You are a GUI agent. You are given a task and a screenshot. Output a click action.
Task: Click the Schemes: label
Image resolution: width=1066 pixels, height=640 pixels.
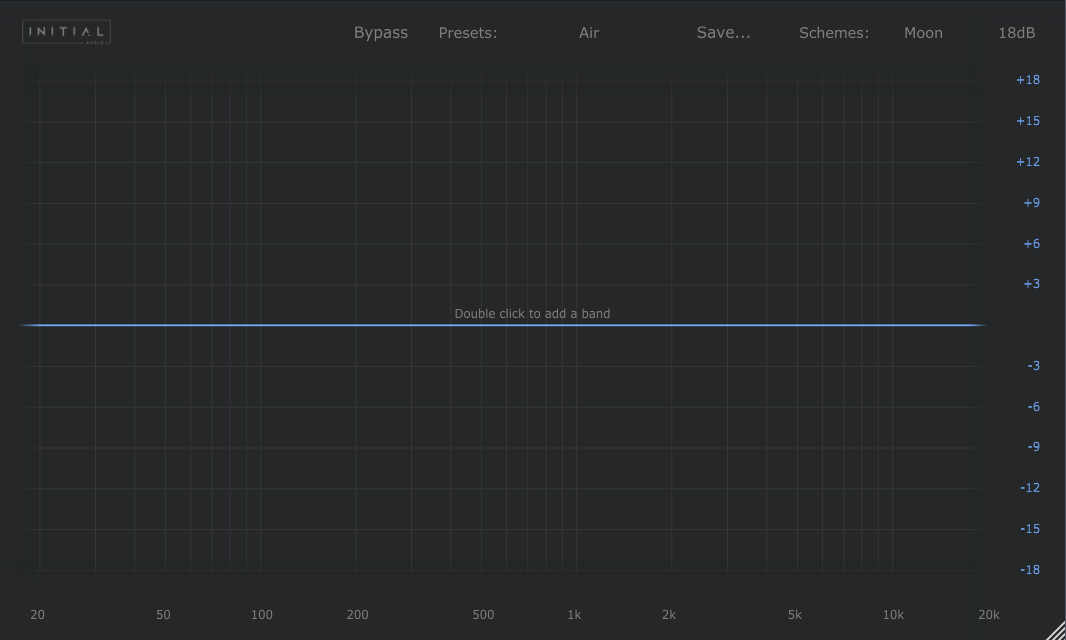click(x=833, y=33)
